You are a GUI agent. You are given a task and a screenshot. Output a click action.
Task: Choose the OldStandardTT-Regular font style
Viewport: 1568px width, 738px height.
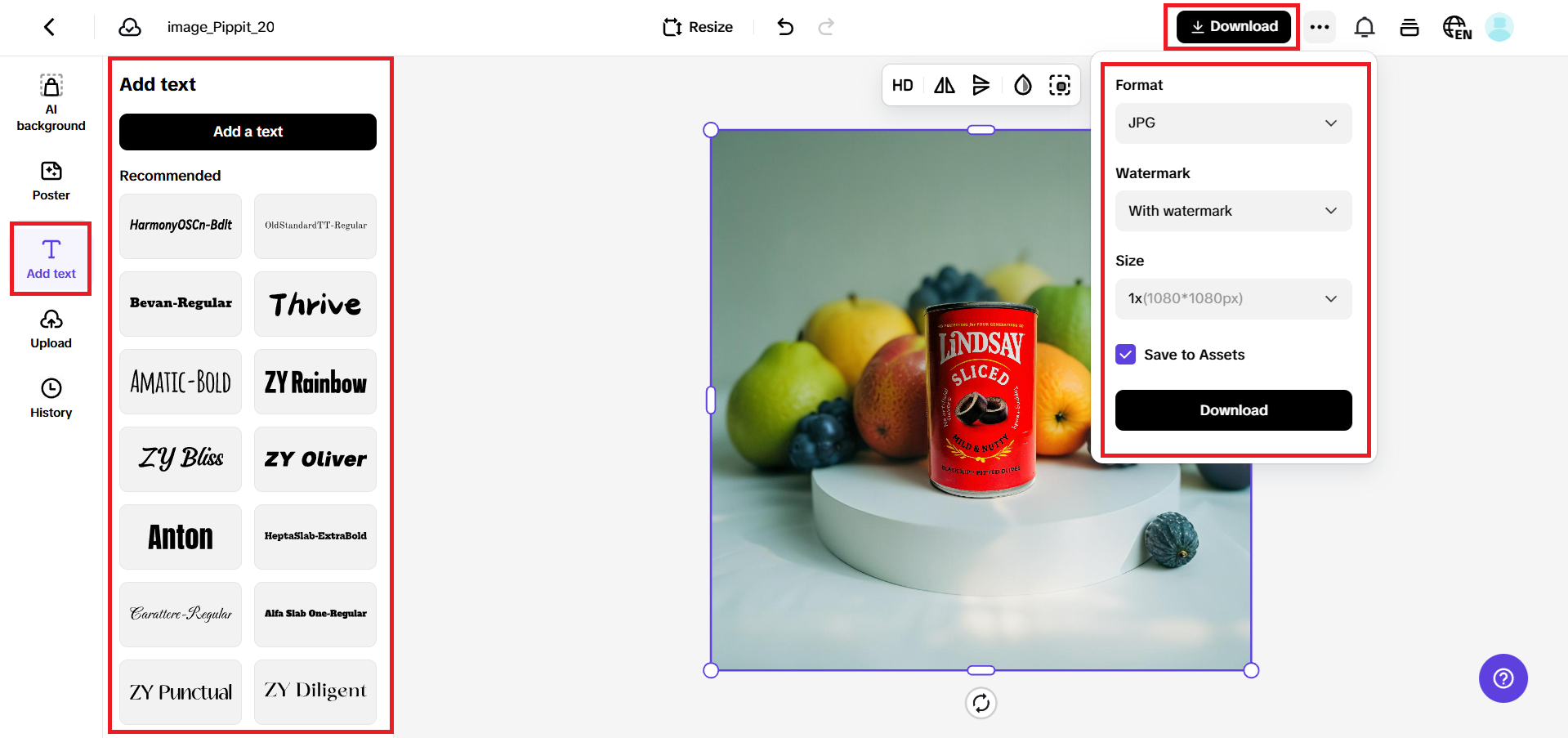(315, 226)
